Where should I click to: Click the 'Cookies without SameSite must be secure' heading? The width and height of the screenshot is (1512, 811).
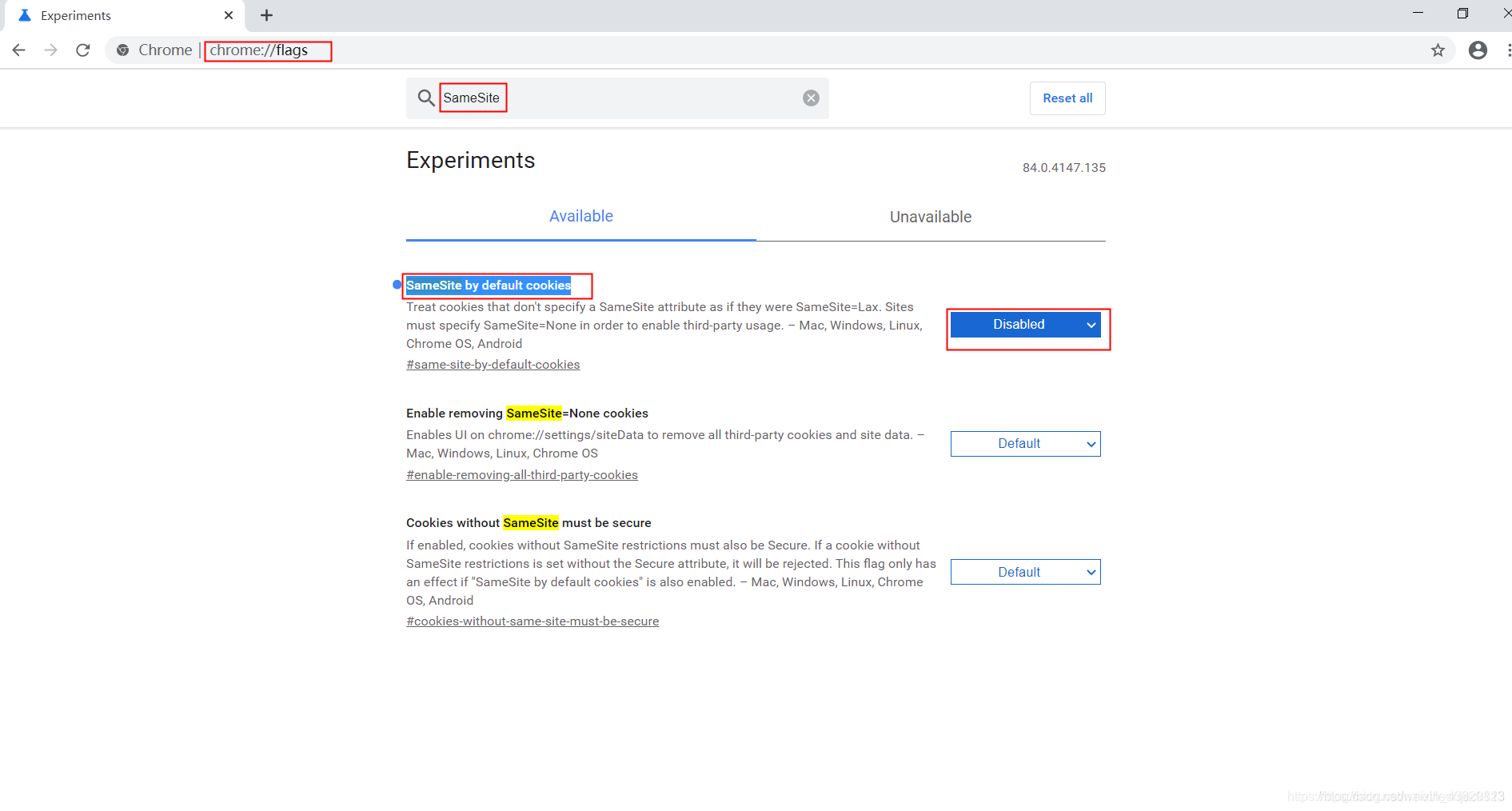529,523
